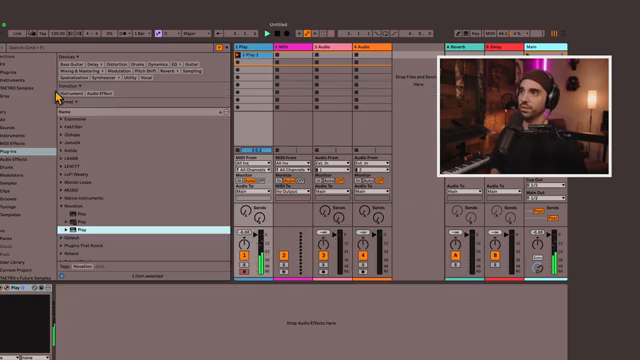
Task: Open track 1 MIDI From All Ins dropdown
Action: 253,163
